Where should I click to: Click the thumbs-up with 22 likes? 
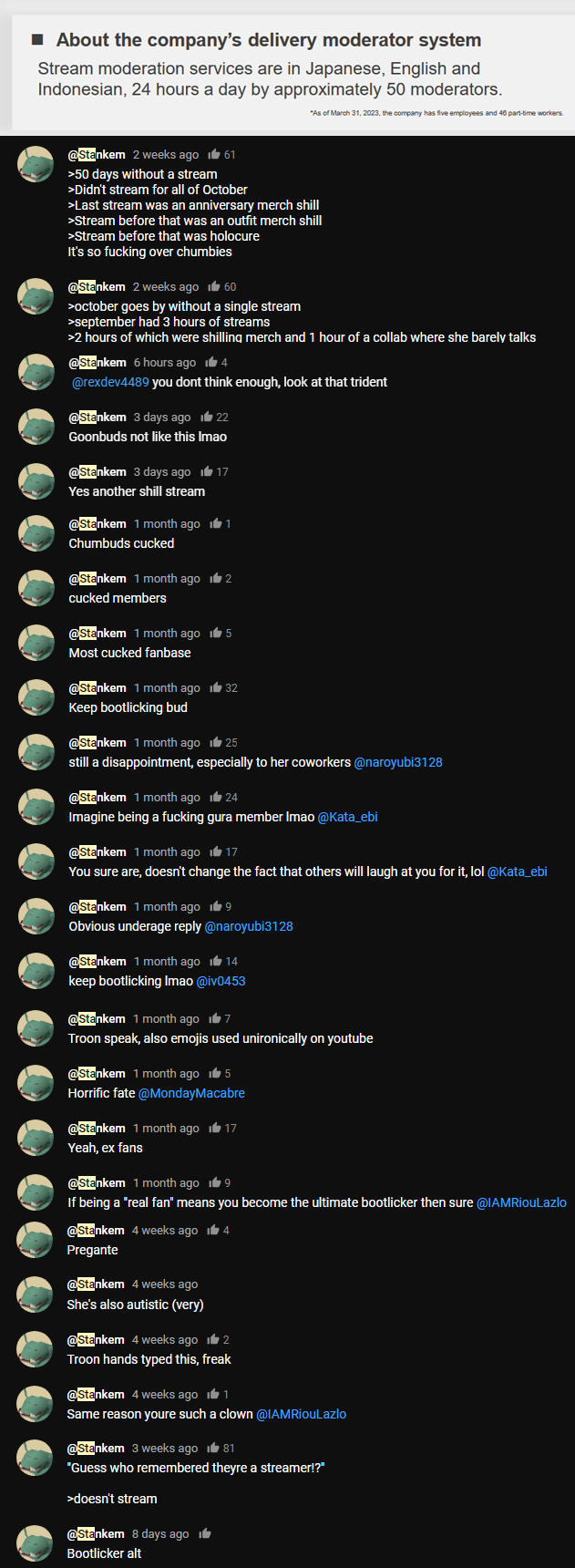[x=207, y=417]
